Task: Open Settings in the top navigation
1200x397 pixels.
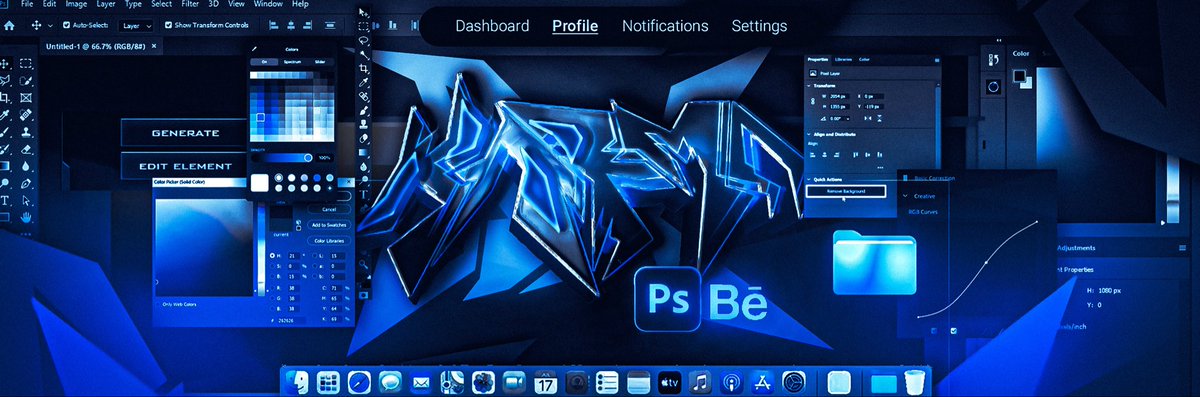Action: [759, 26]
